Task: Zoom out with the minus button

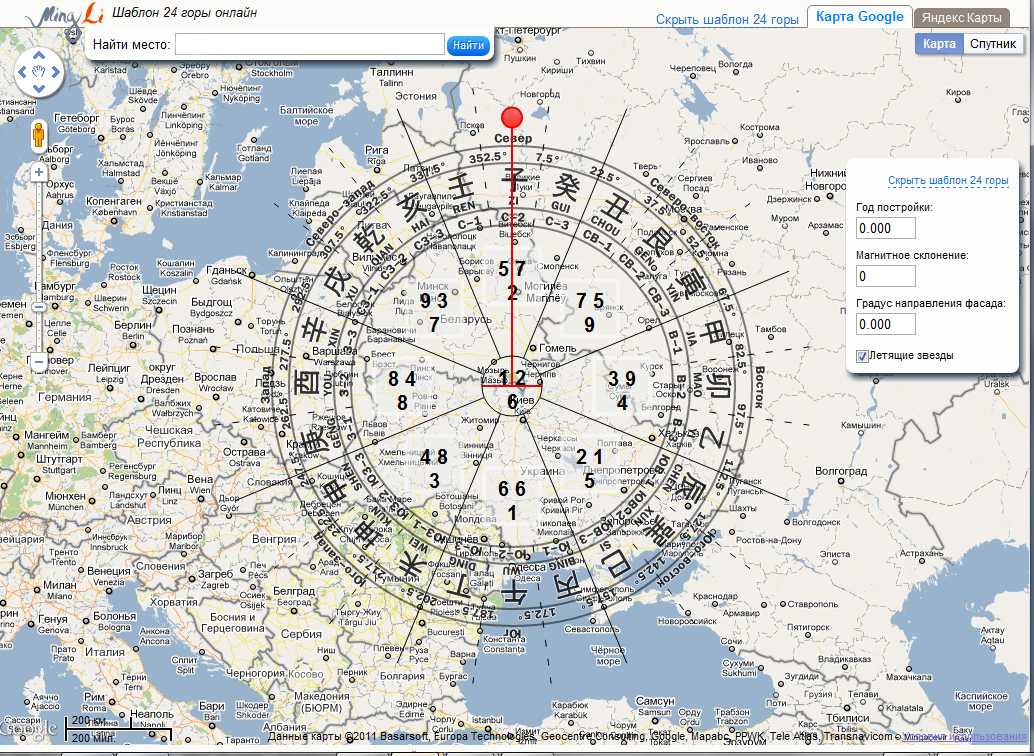Action: point(39,362)
